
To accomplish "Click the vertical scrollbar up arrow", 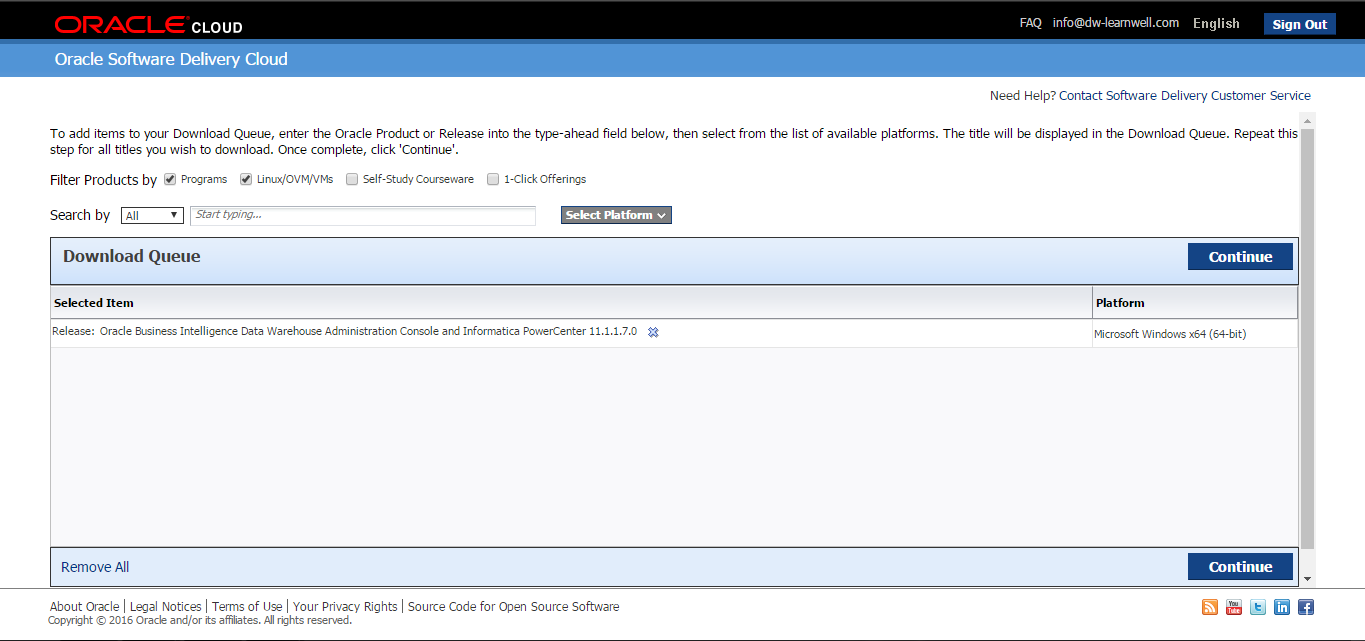I will 1308,121.
